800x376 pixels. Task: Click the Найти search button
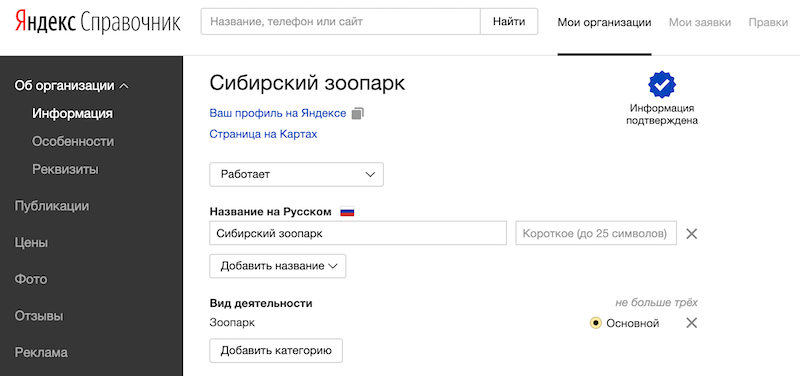pos(509,21)
